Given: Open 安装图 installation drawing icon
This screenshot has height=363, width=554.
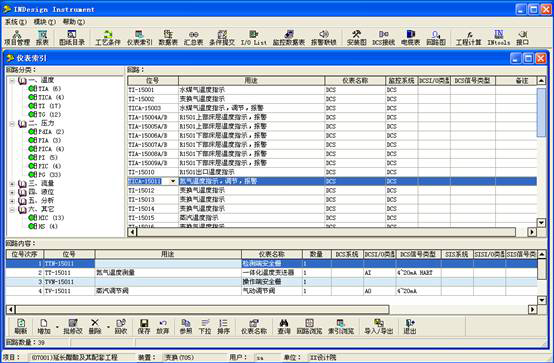Looking at the screenshot, I should [x=356, y=38].
